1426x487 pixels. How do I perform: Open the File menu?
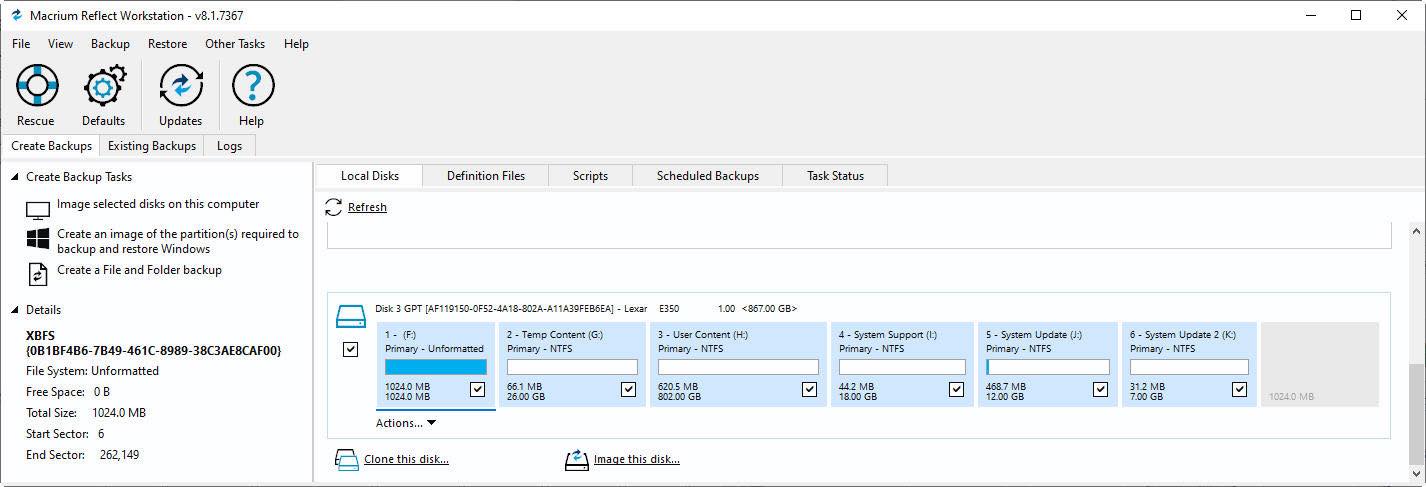(21, 44)
